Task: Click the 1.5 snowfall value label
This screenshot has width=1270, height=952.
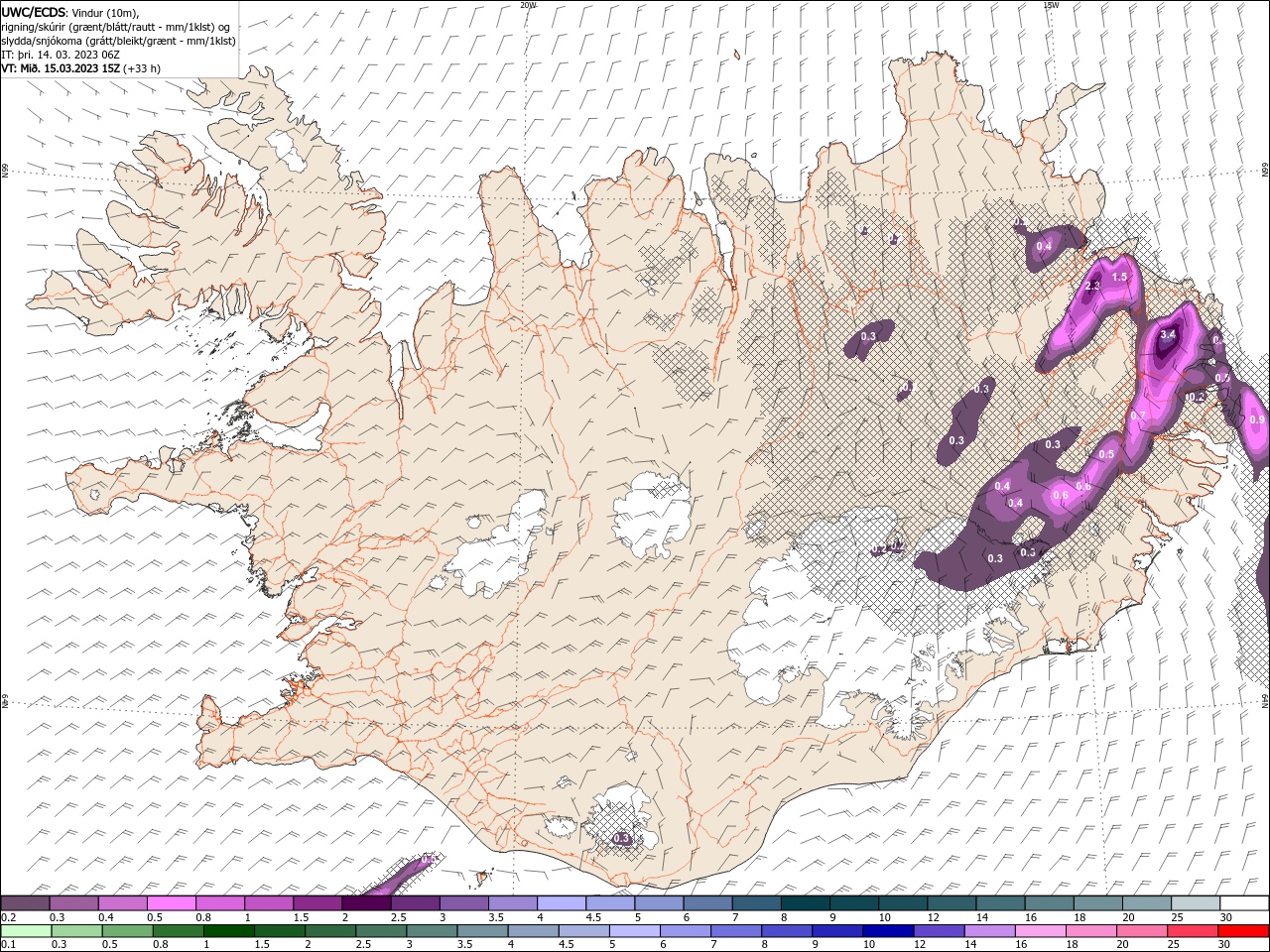Action: (x=1120, y=277)
